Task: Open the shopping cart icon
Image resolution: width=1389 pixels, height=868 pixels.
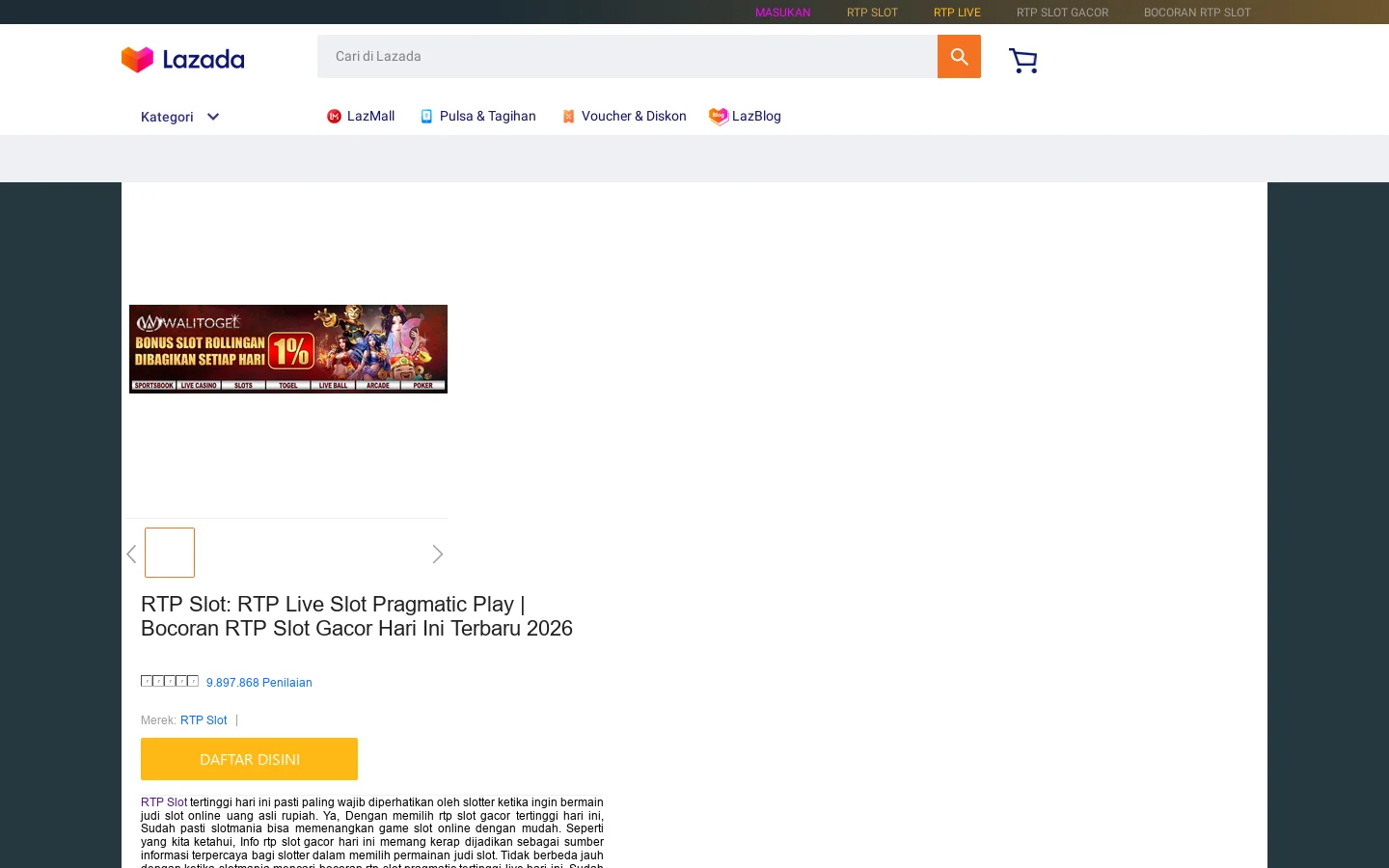Action: [x=1023, y=60]
